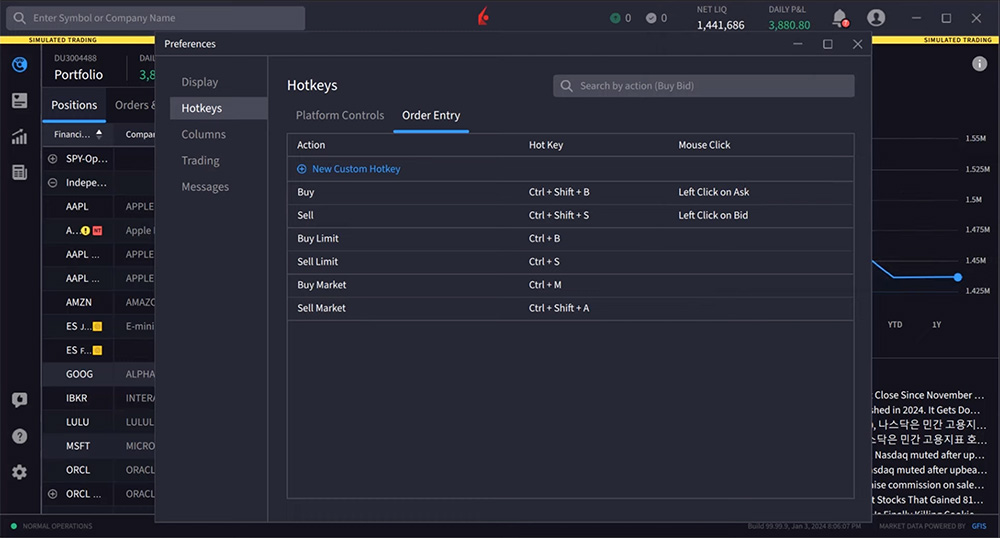Expand the ORCL group at list bottom
Screen dimensions: 1000x538
(x=52, y=494)
